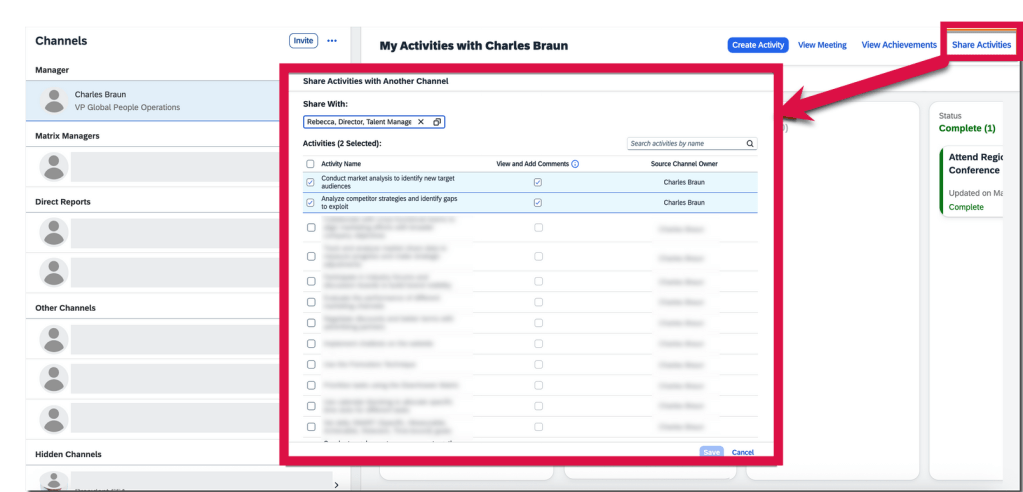This screenshot has height=492, width=1023.
Task: Open value help icon in Share With field
Action: (x=437, y=122)
